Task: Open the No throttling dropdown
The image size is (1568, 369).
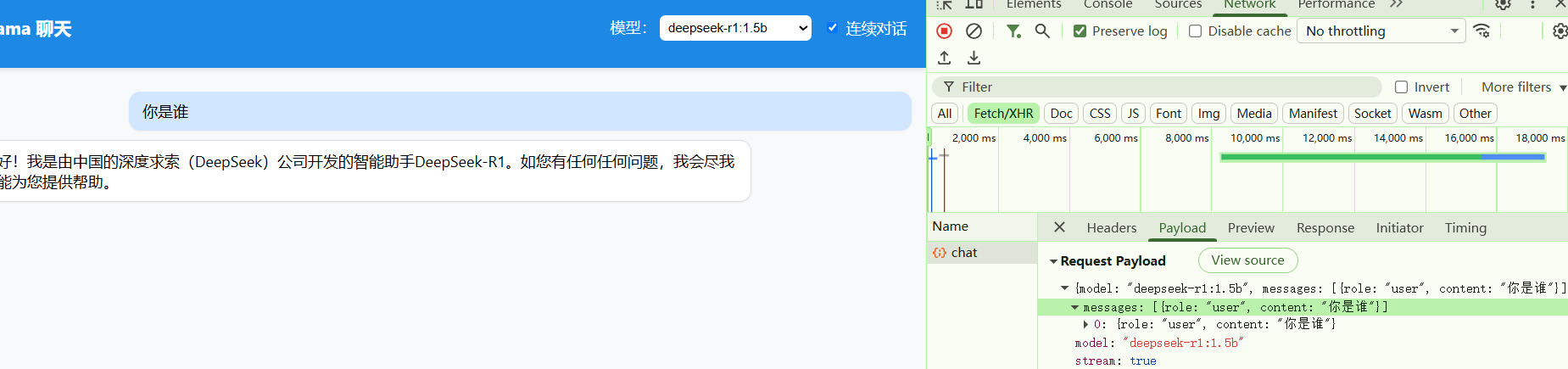Action: tap(1381, 31)
